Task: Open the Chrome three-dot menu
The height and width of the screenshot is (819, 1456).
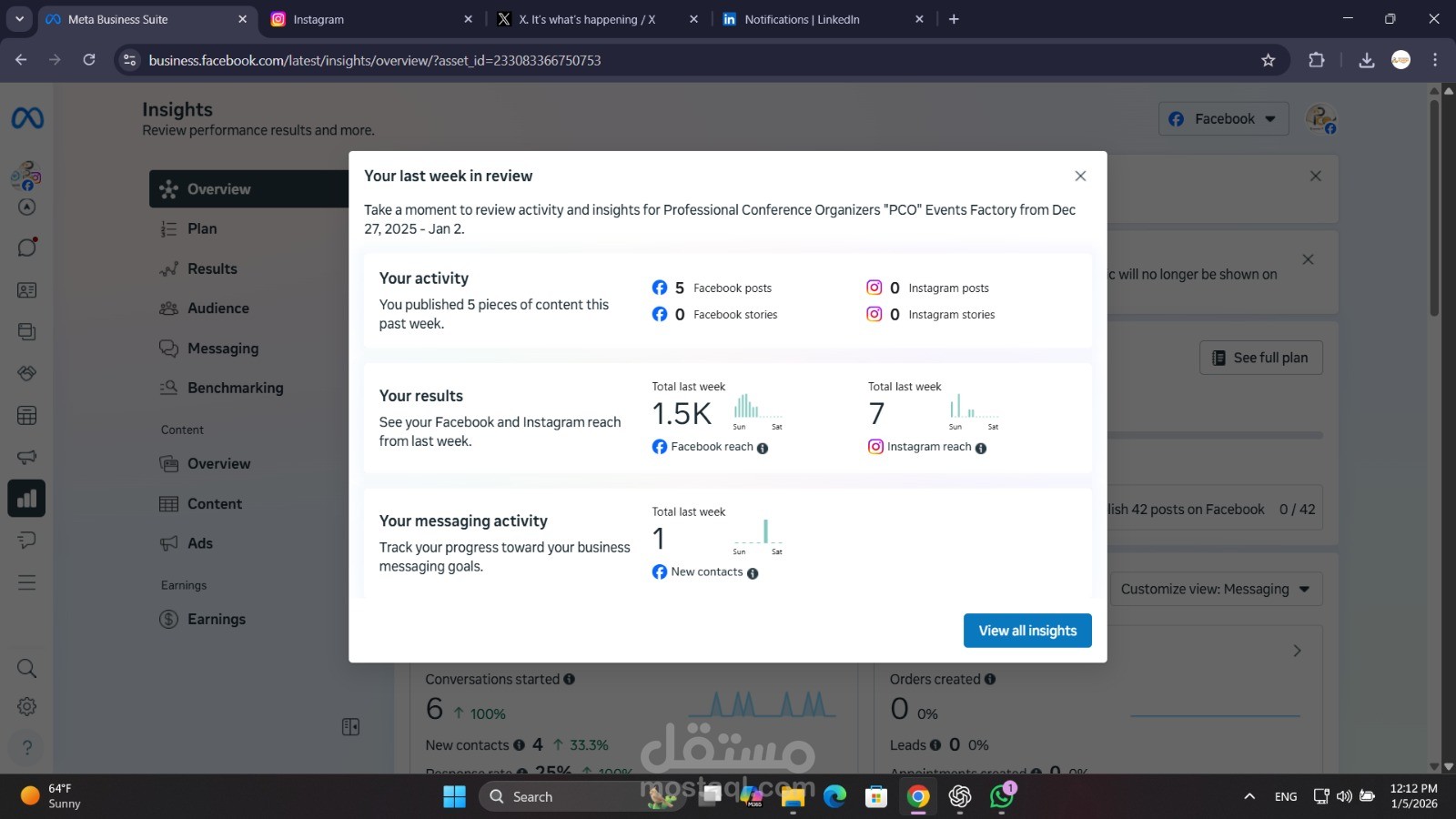Action: [x=1435, y=60]
